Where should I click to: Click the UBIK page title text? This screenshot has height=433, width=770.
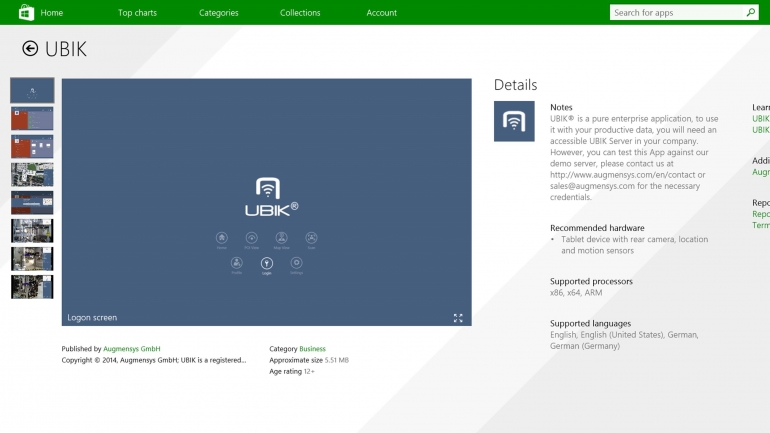tap(66, 49)
